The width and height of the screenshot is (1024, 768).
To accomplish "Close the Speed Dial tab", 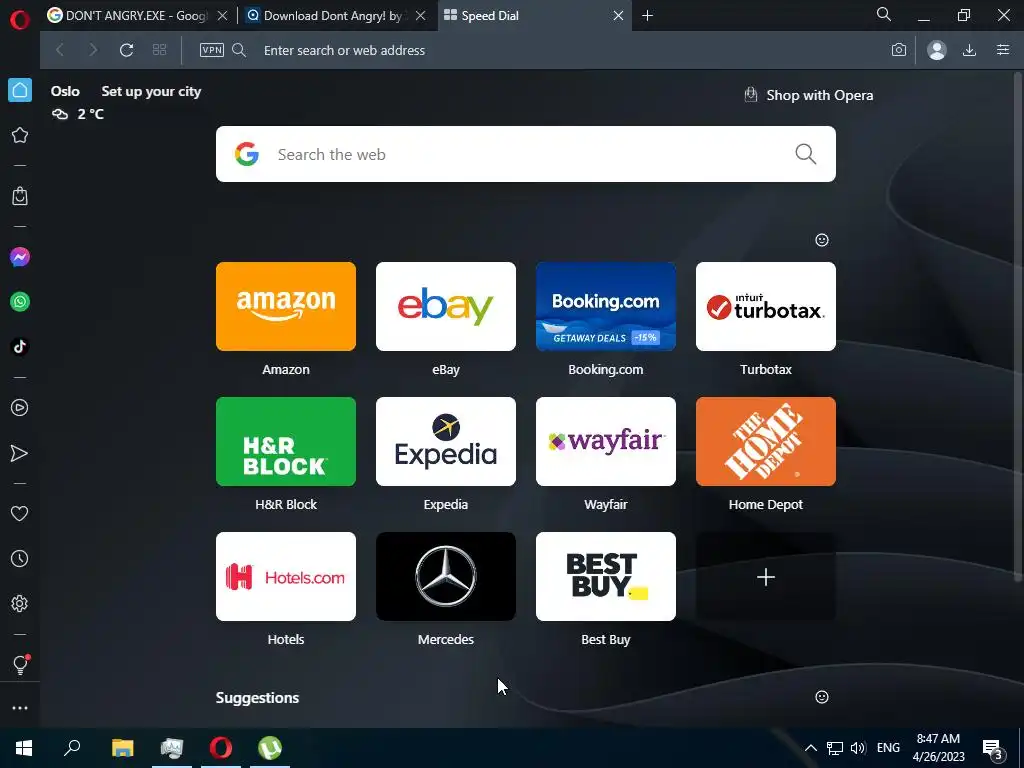I will click(x=618, y=16).
